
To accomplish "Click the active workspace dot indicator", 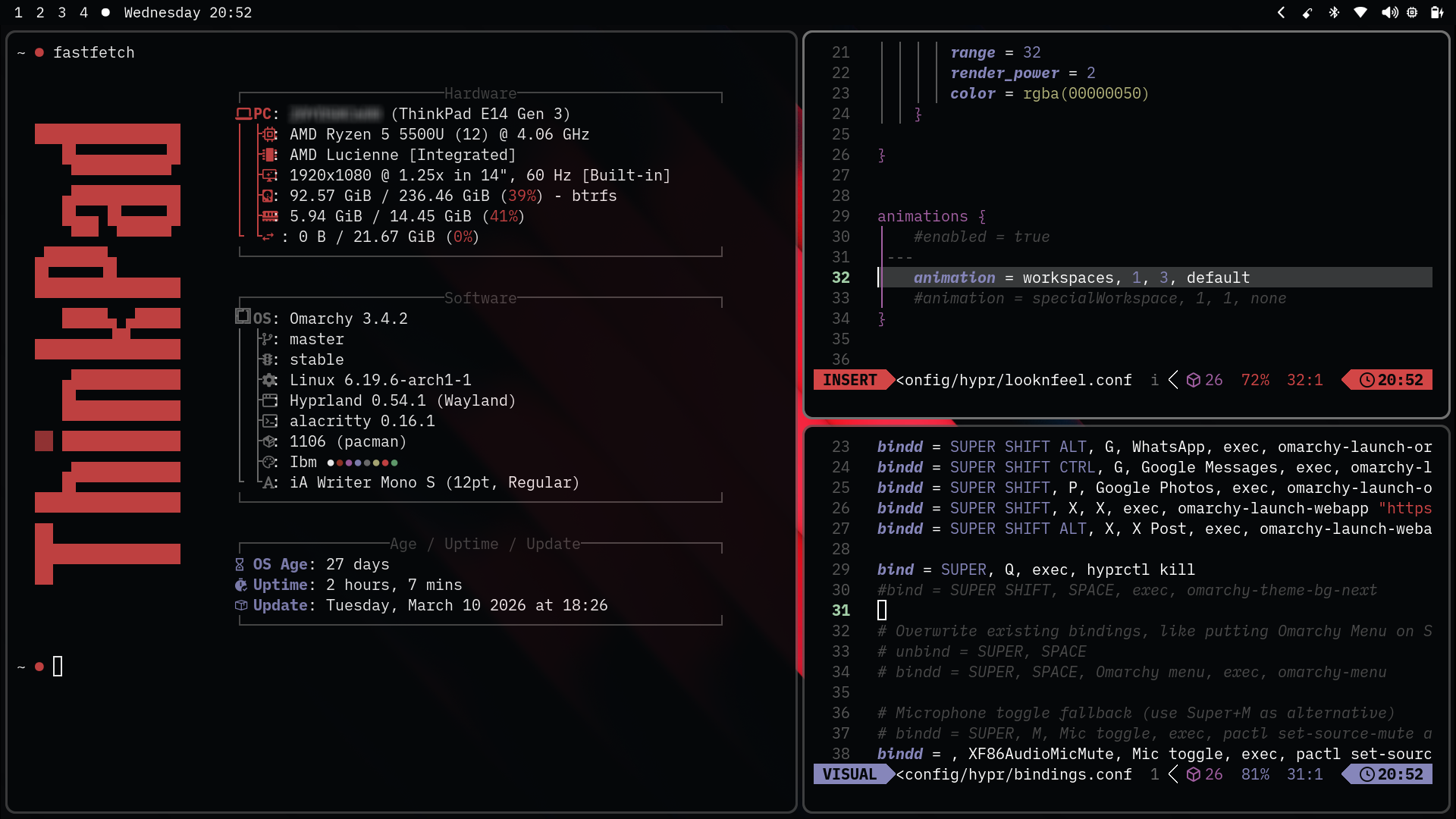I will point(105,12).
